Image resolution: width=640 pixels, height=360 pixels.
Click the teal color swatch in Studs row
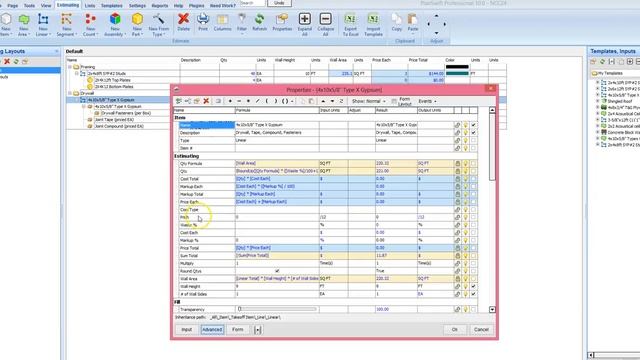click(457, 73)
